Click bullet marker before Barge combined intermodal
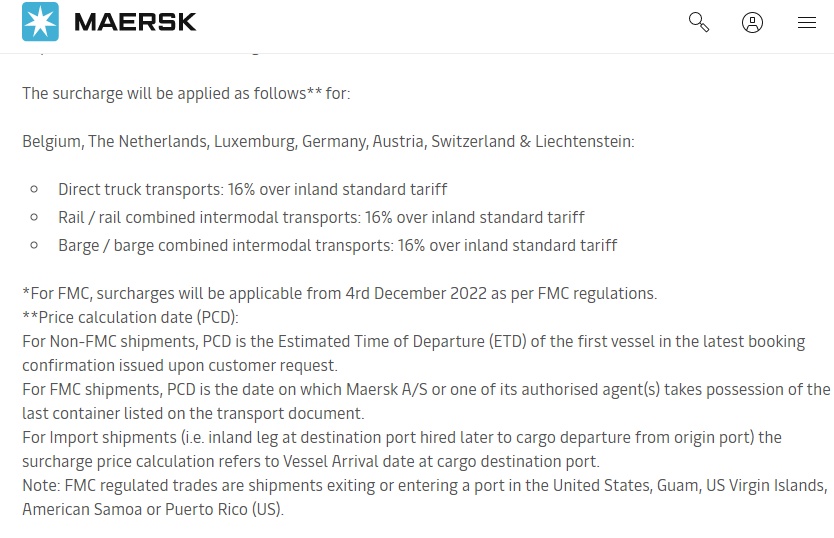 pos(35,245)
